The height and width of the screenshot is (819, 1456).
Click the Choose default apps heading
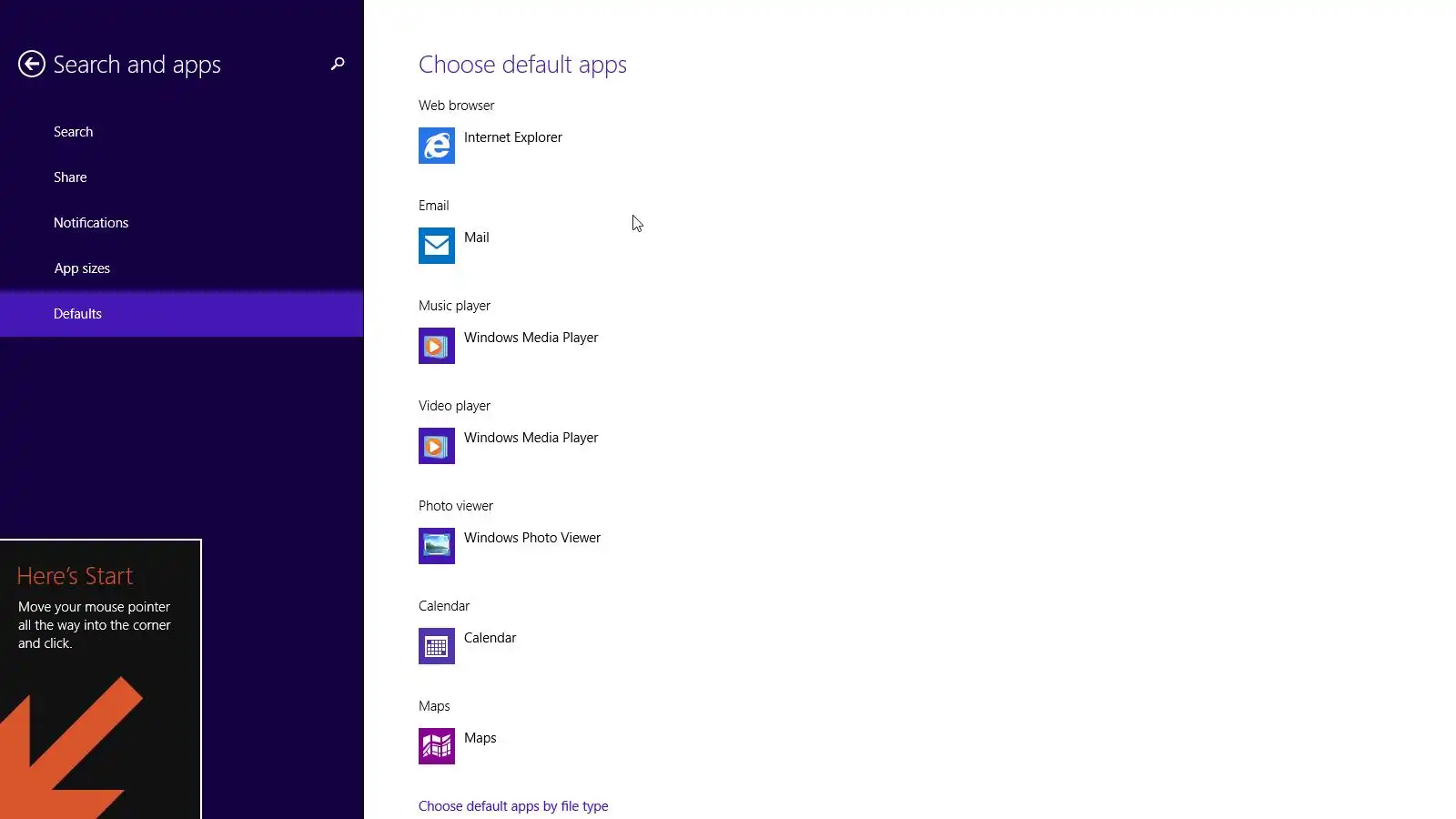522,65
